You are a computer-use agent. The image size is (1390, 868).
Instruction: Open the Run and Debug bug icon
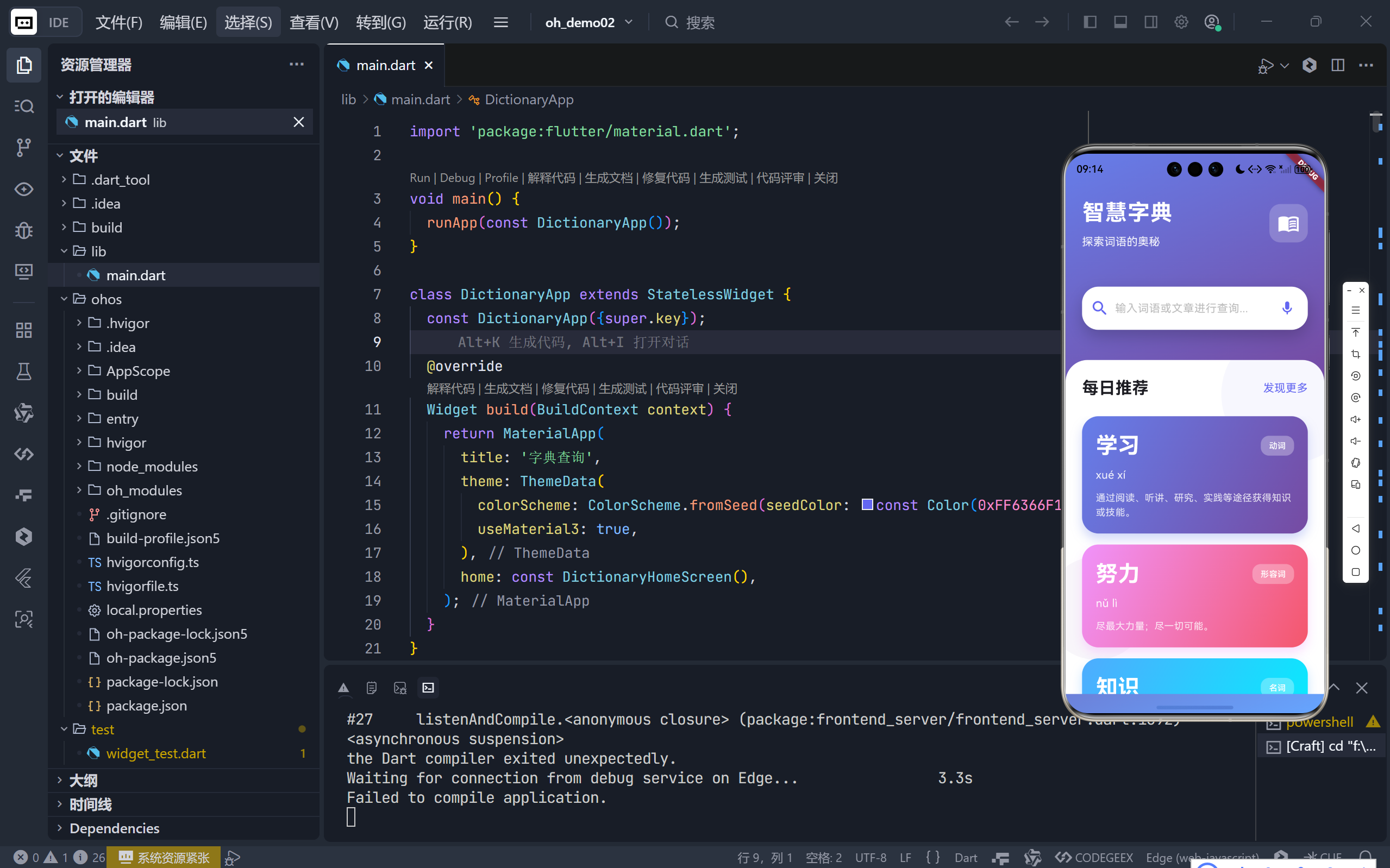23,230
